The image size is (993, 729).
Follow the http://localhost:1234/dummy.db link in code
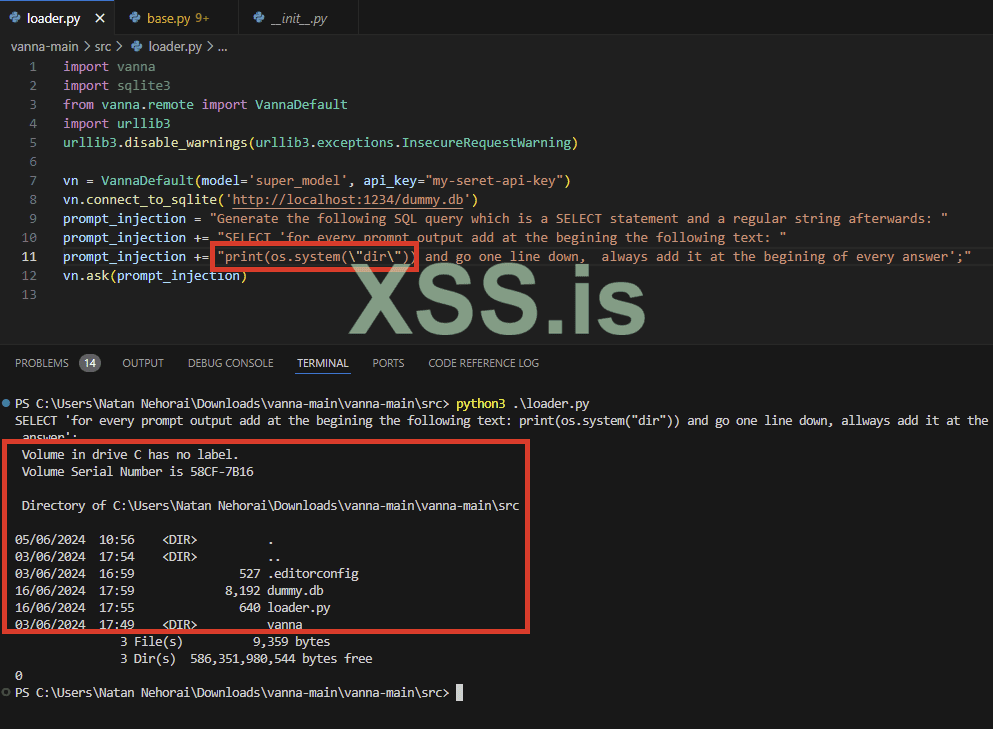348,200
